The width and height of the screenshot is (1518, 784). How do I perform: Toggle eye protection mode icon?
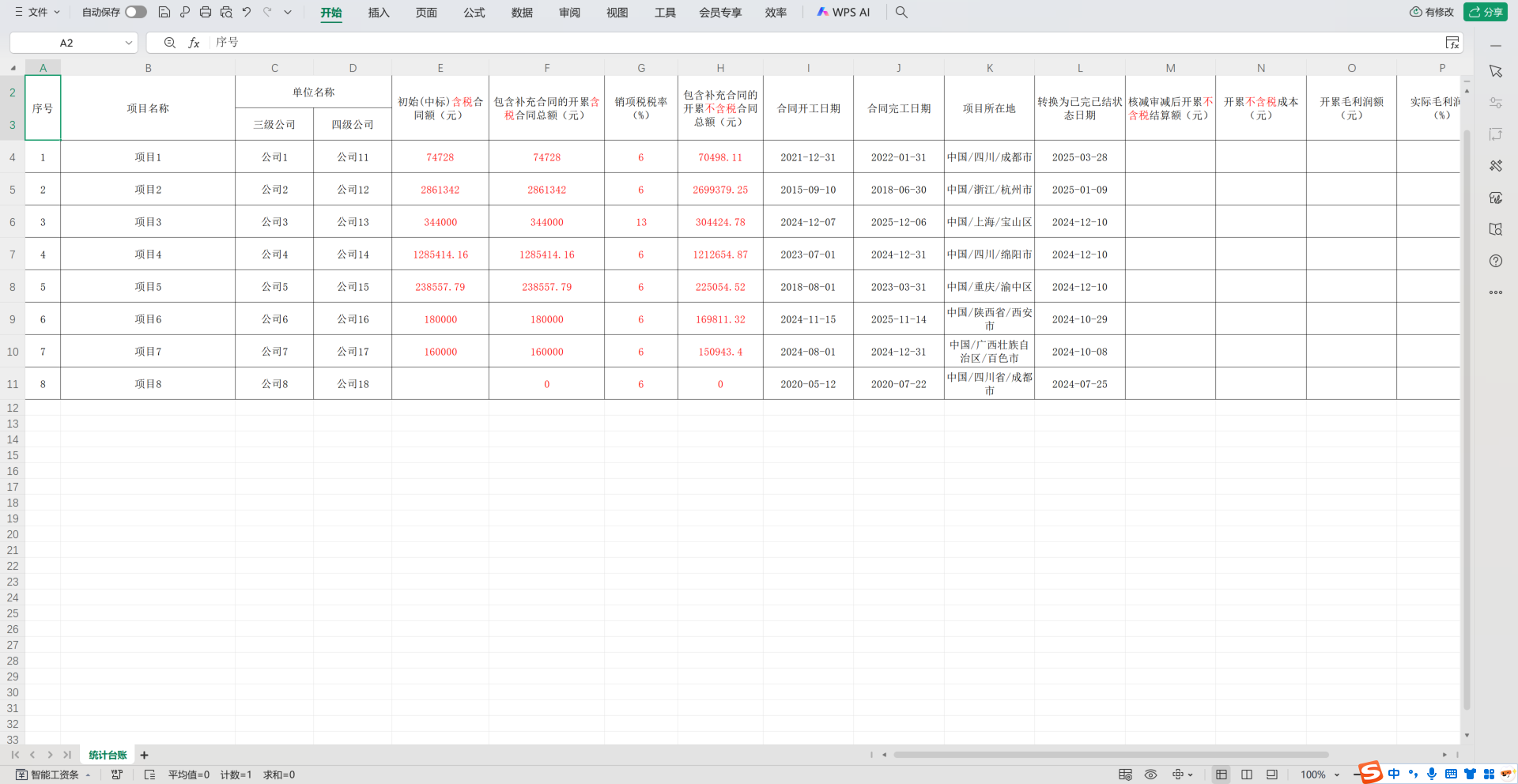click(x=1150, y=775)
